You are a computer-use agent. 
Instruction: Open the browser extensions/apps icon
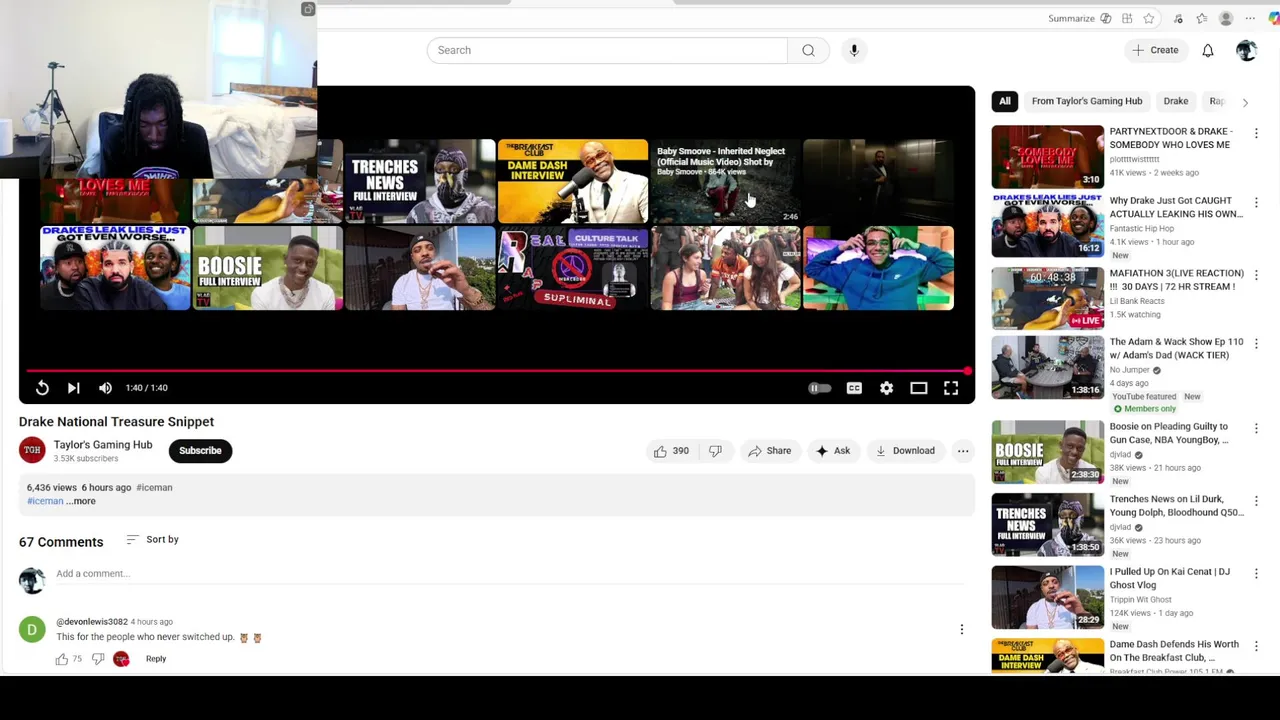point(1127,18)
